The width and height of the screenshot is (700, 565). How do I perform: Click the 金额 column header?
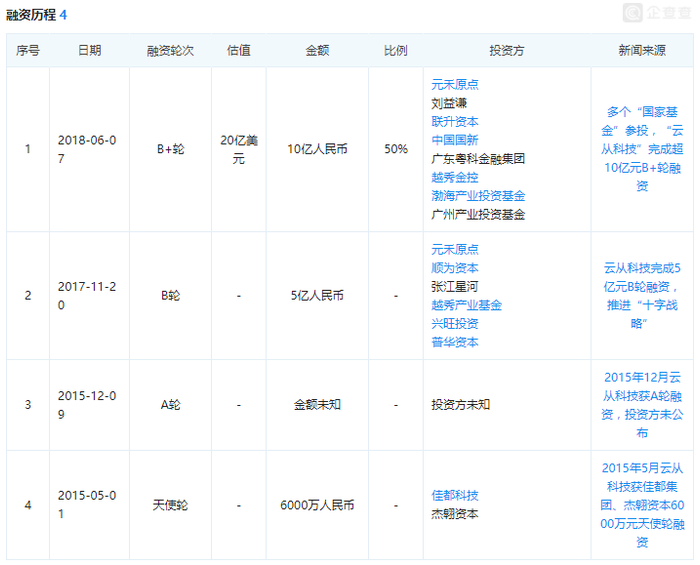click(x=317, y=50)
